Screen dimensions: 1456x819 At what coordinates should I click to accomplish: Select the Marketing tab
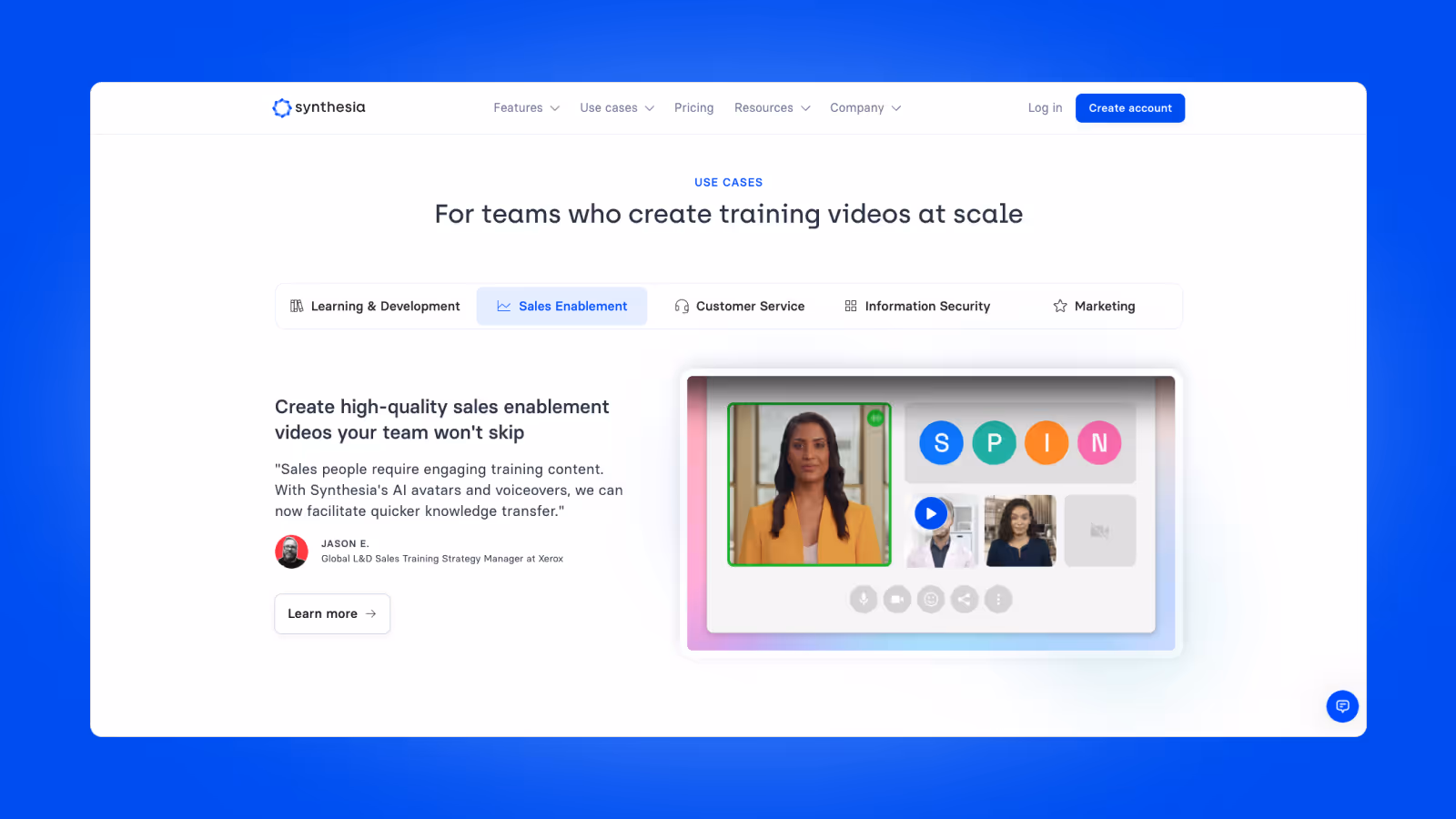[x=1094, y=307]
